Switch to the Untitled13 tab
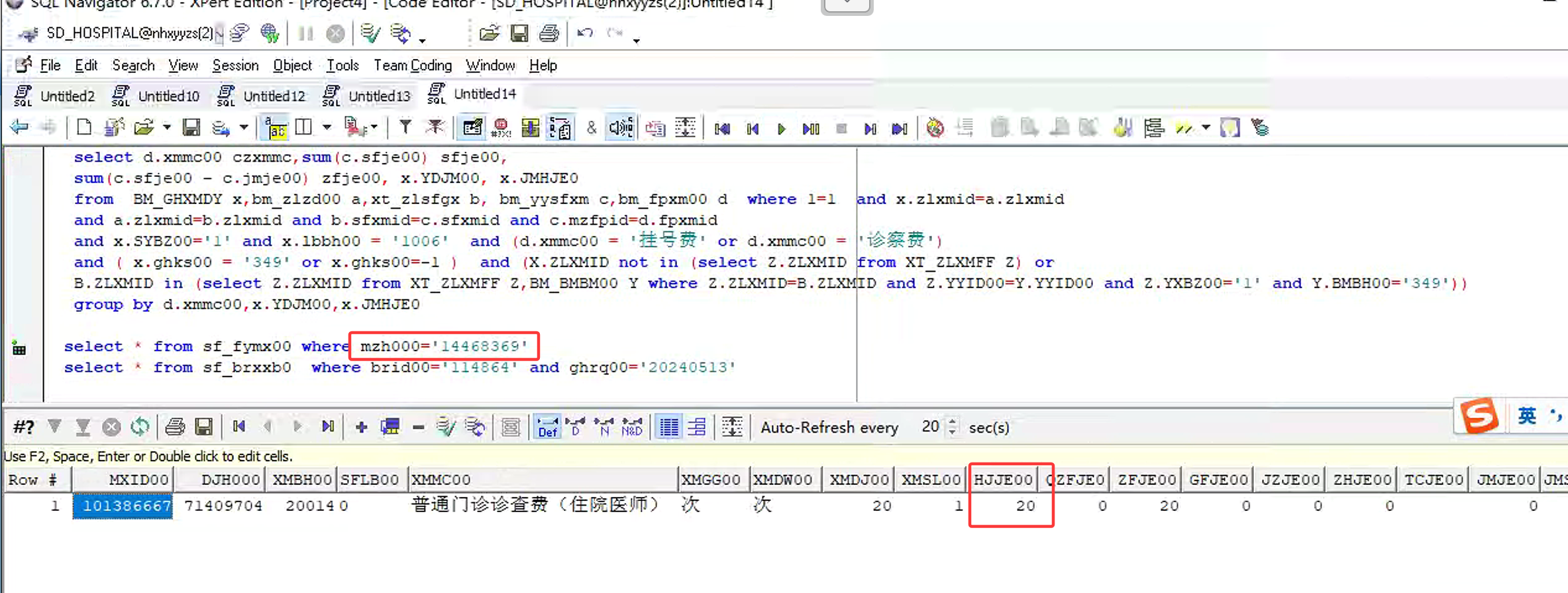 pos(367,96)
